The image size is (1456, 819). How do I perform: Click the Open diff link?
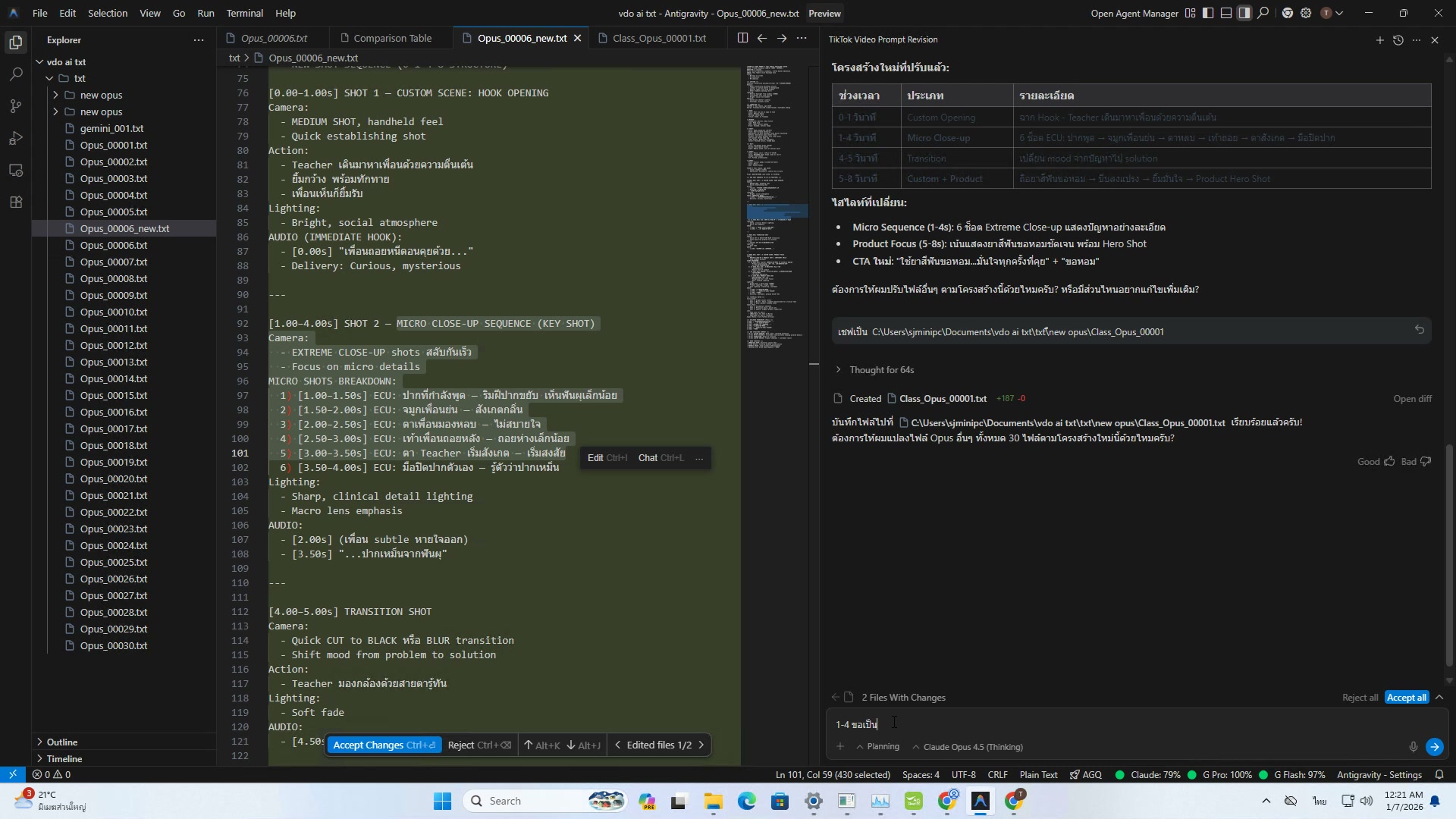[x=1412, y=399]
